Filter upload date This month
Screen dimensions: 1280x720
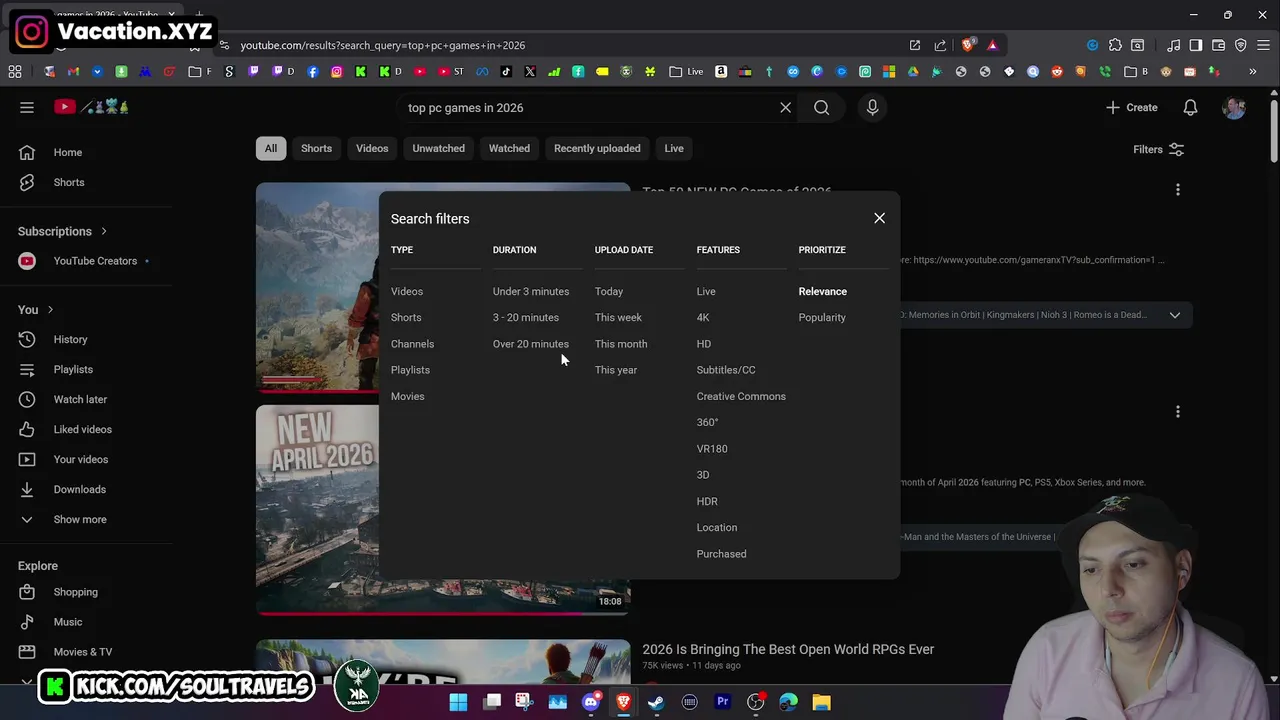click(621, 344)
